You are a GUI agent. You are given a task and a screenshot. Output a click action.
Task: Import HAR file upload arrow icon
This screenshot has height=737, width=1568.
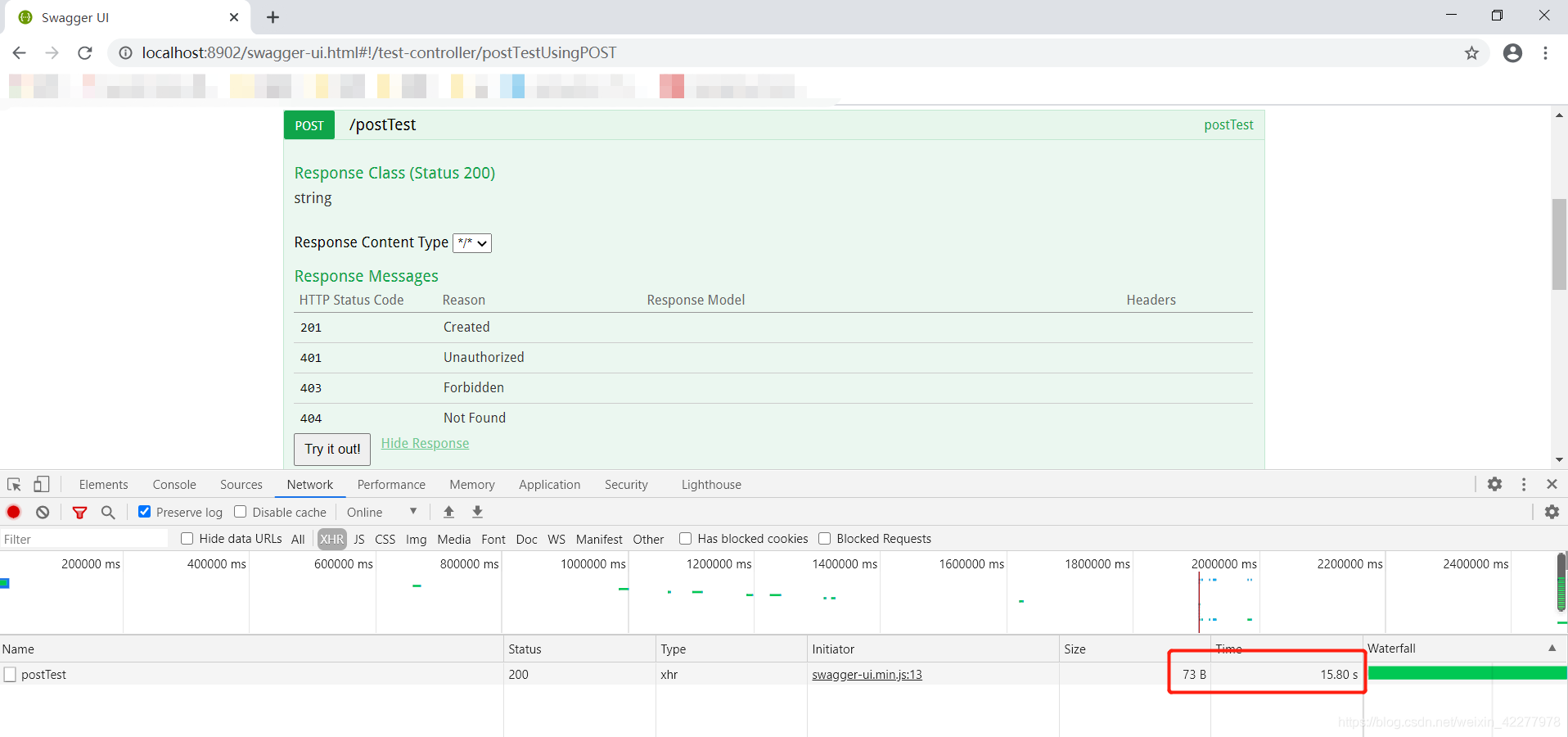click(448, 512)
